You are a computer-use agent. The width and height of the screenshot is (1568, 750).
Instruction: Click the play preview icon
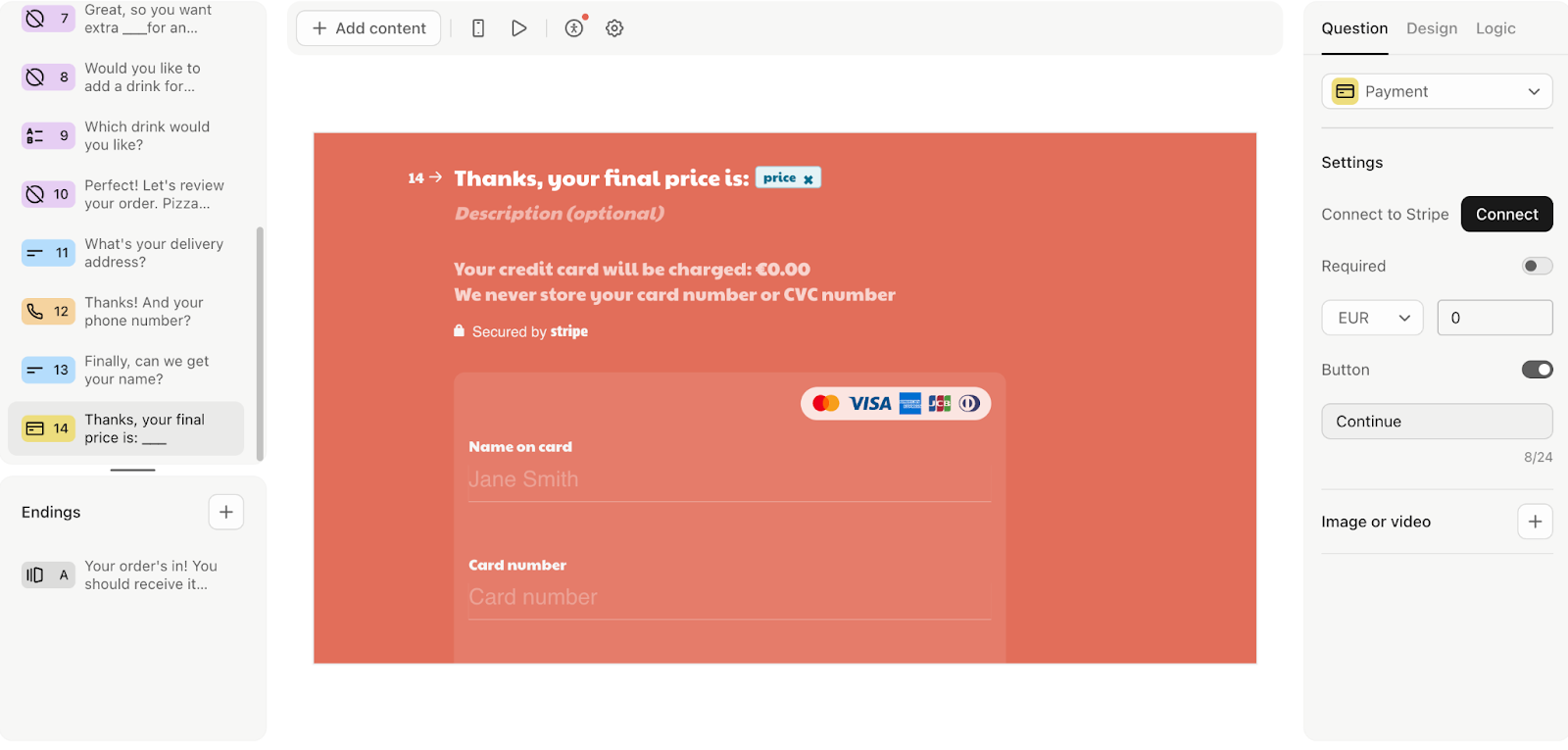519,28
